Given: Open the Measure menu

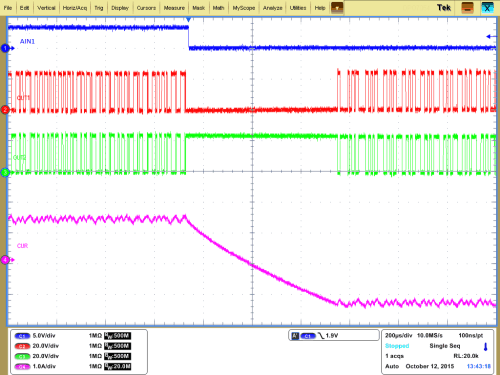Looking at the screenshot, I should tap(174, 8).
